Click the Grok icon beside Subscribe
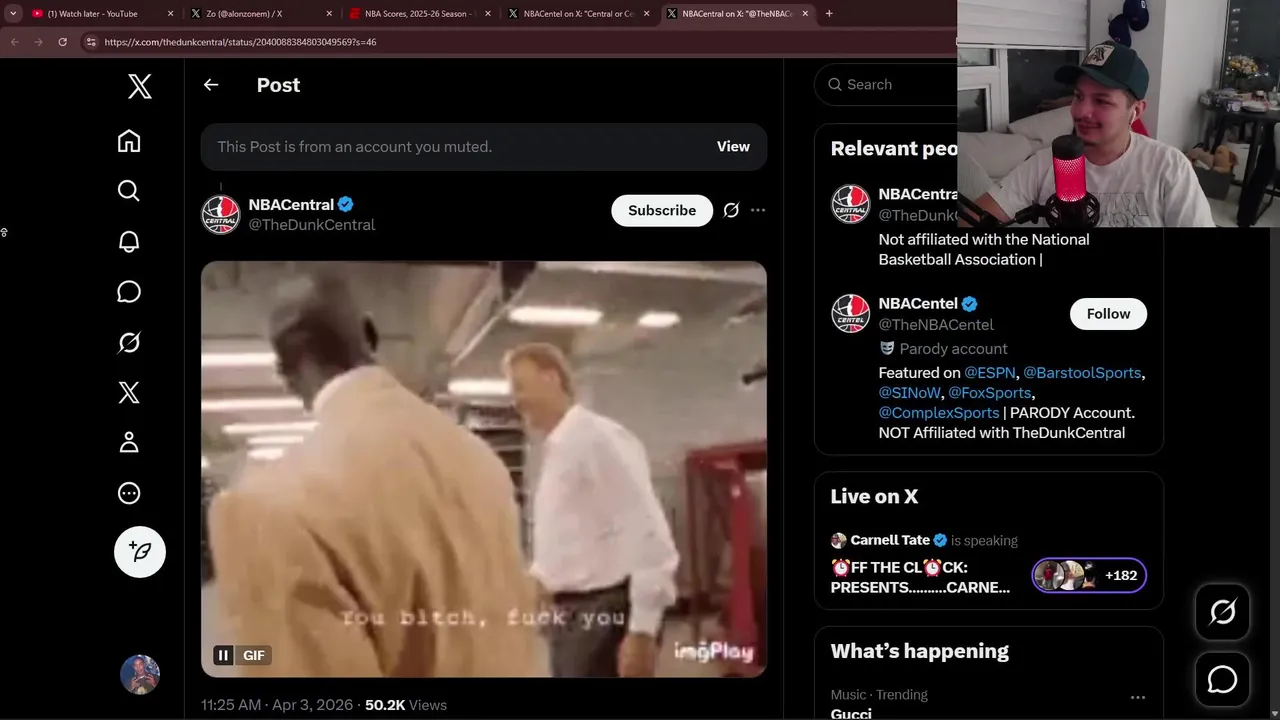Image resolution: width=1280 pixels, height=720 pixels. [731, 210]
